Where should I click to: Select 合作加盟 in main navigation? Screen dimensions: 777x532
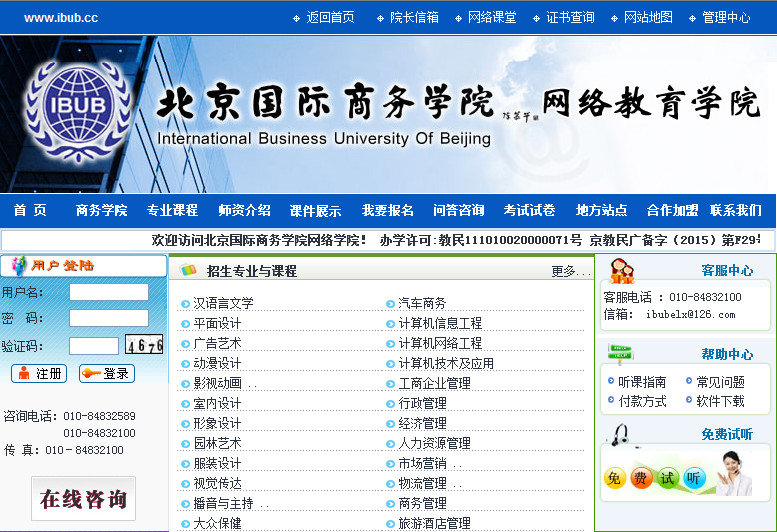pyautogui.click(x=672, y=210)
